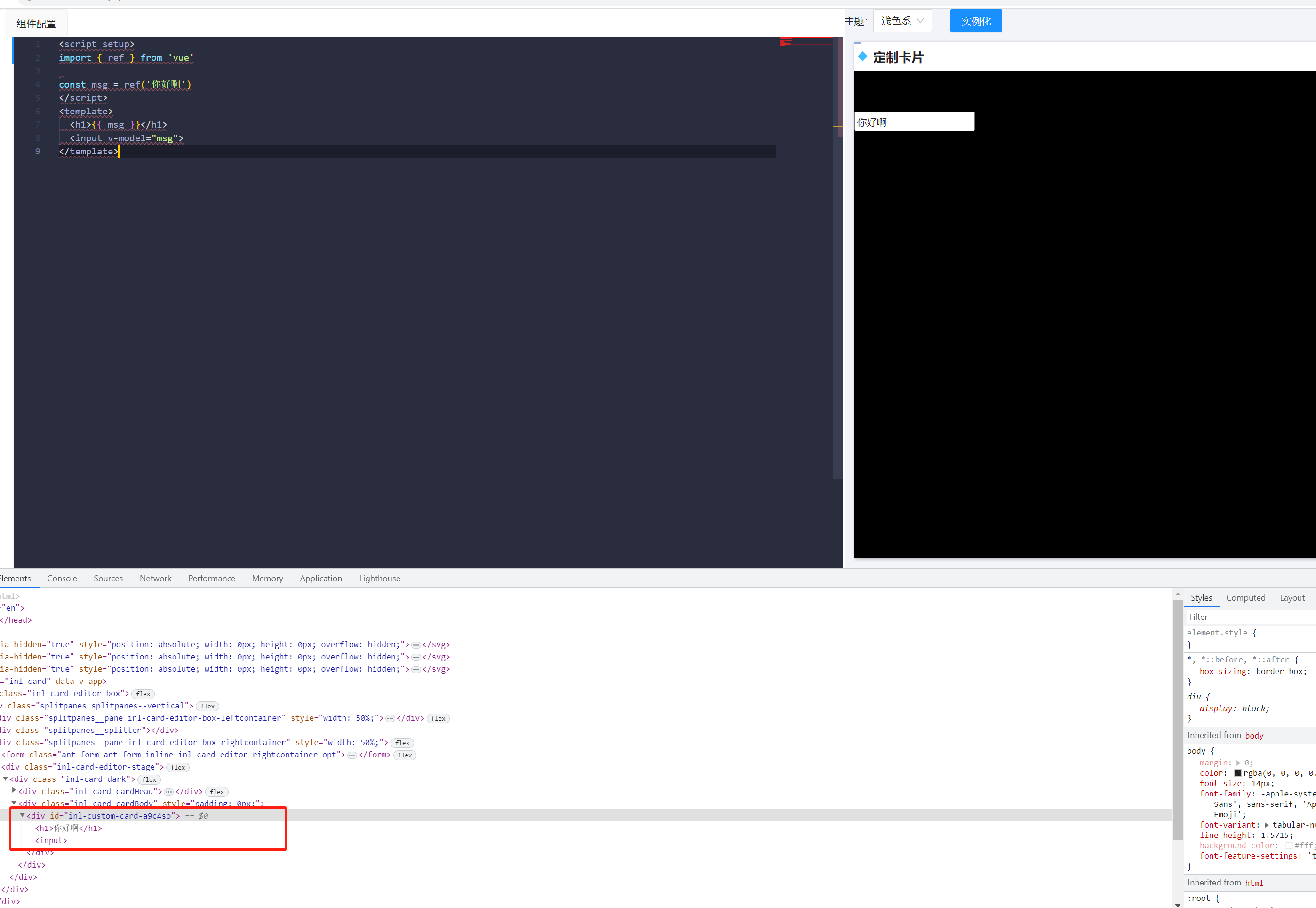Click the 实例化 button
1316x908 pixels.
click(975, 21)
